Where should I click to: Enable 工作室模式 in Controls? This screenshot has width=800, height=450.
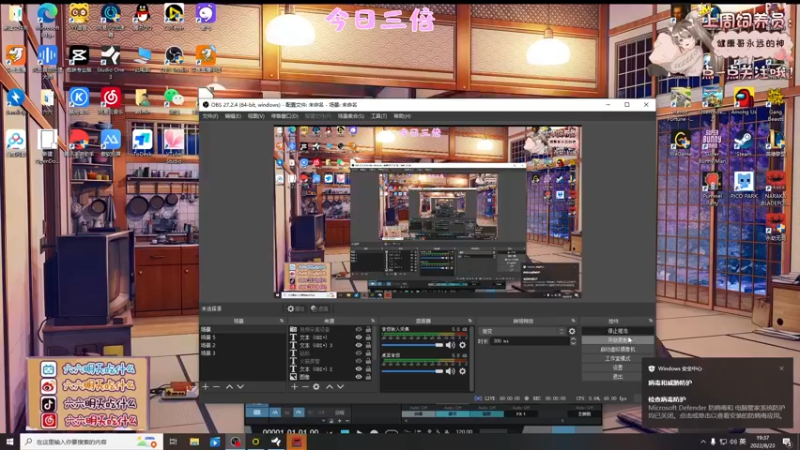point(617,359)
